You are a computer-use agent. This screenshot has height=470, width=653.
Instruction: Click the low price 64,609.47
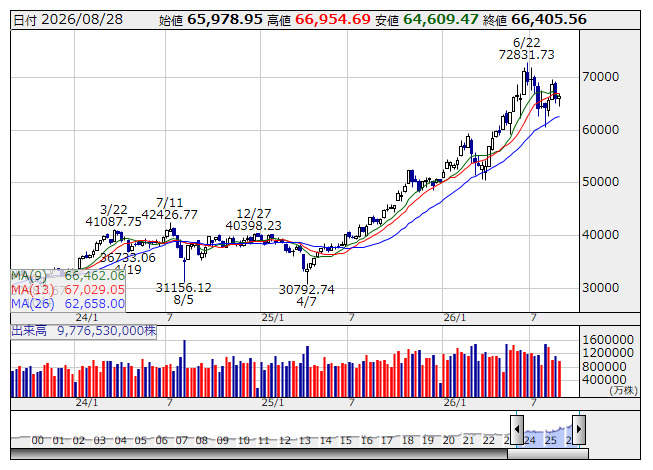[441, 20]
